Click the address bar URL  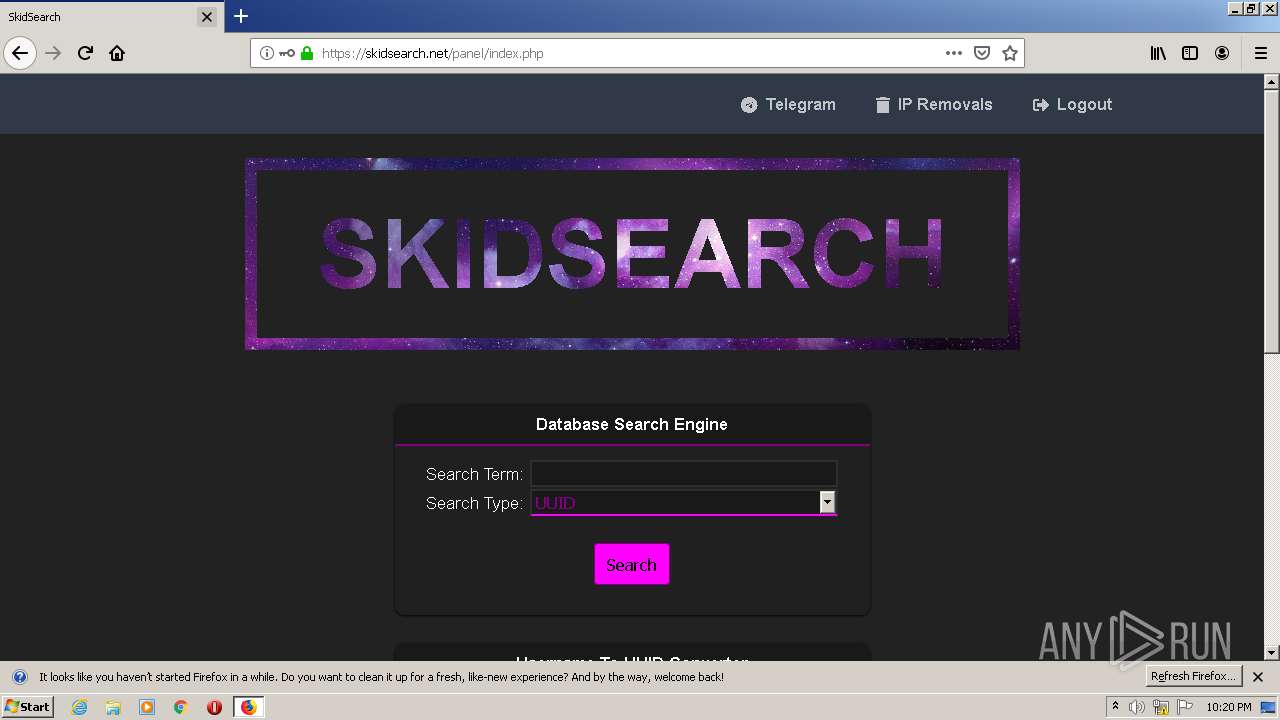pyautogui.click(x=433, y=53)
